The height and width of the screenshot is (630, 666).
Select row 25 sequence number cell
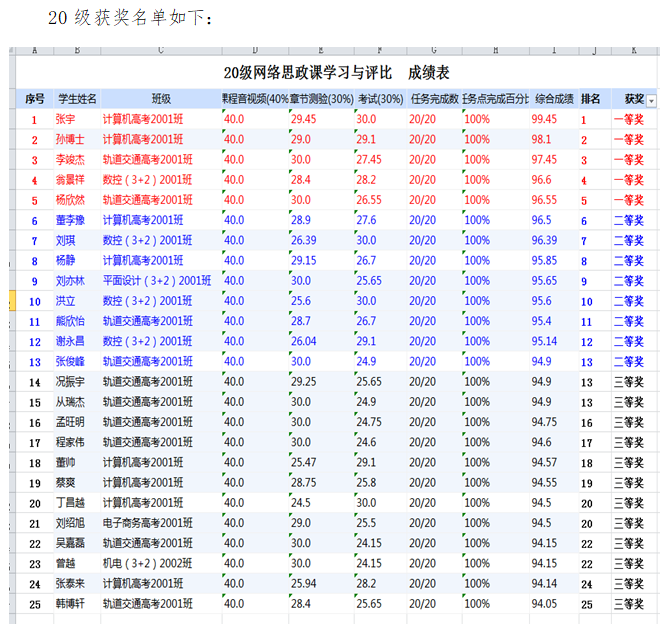tap(35, 604)
